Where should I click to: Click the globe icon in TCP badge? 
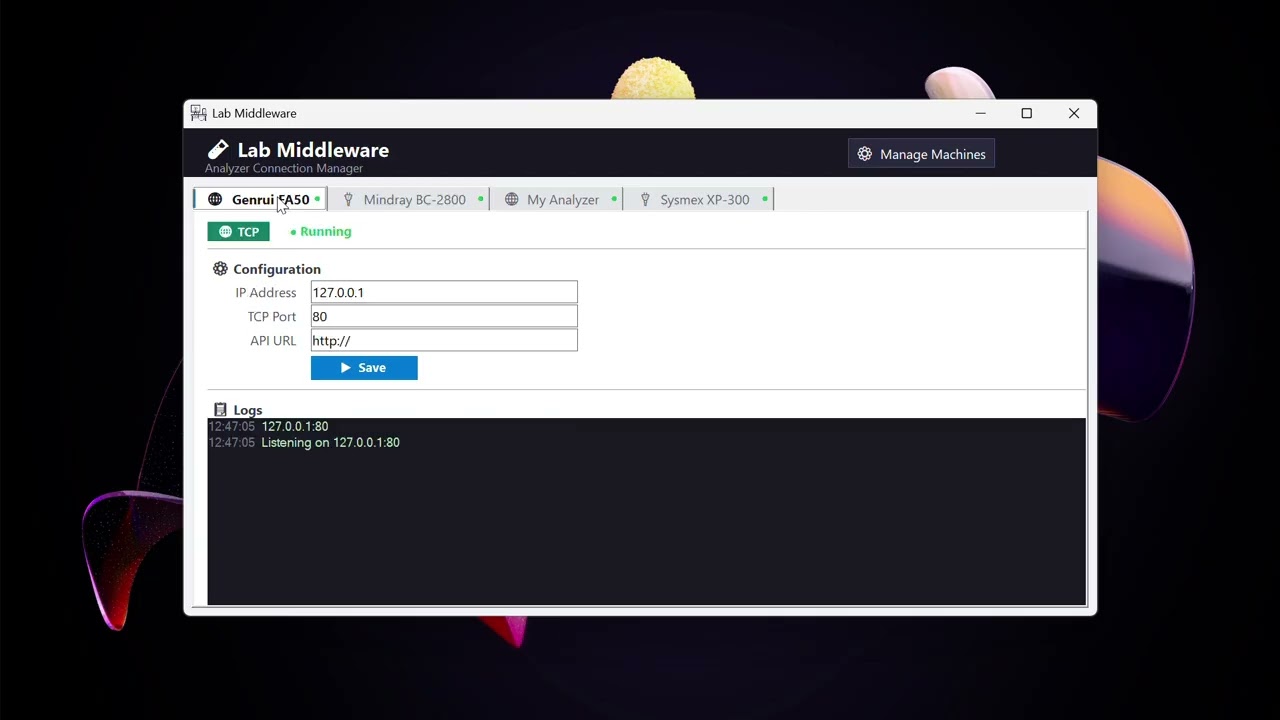pyautogui.click(x=225, y=232)
